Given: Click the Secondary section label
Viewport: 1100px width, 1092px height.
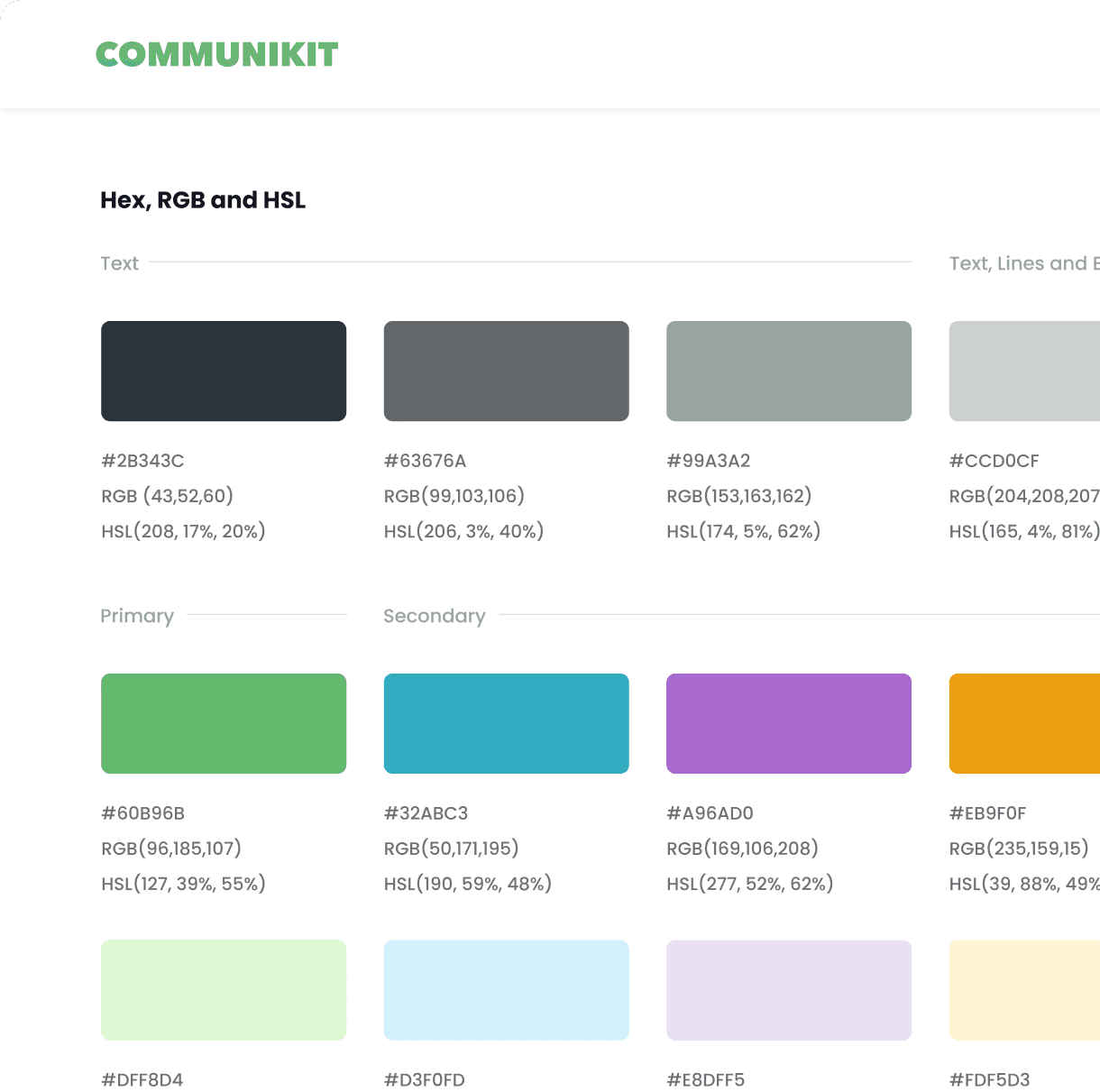Looking at the screenshot, I should 435,616.
